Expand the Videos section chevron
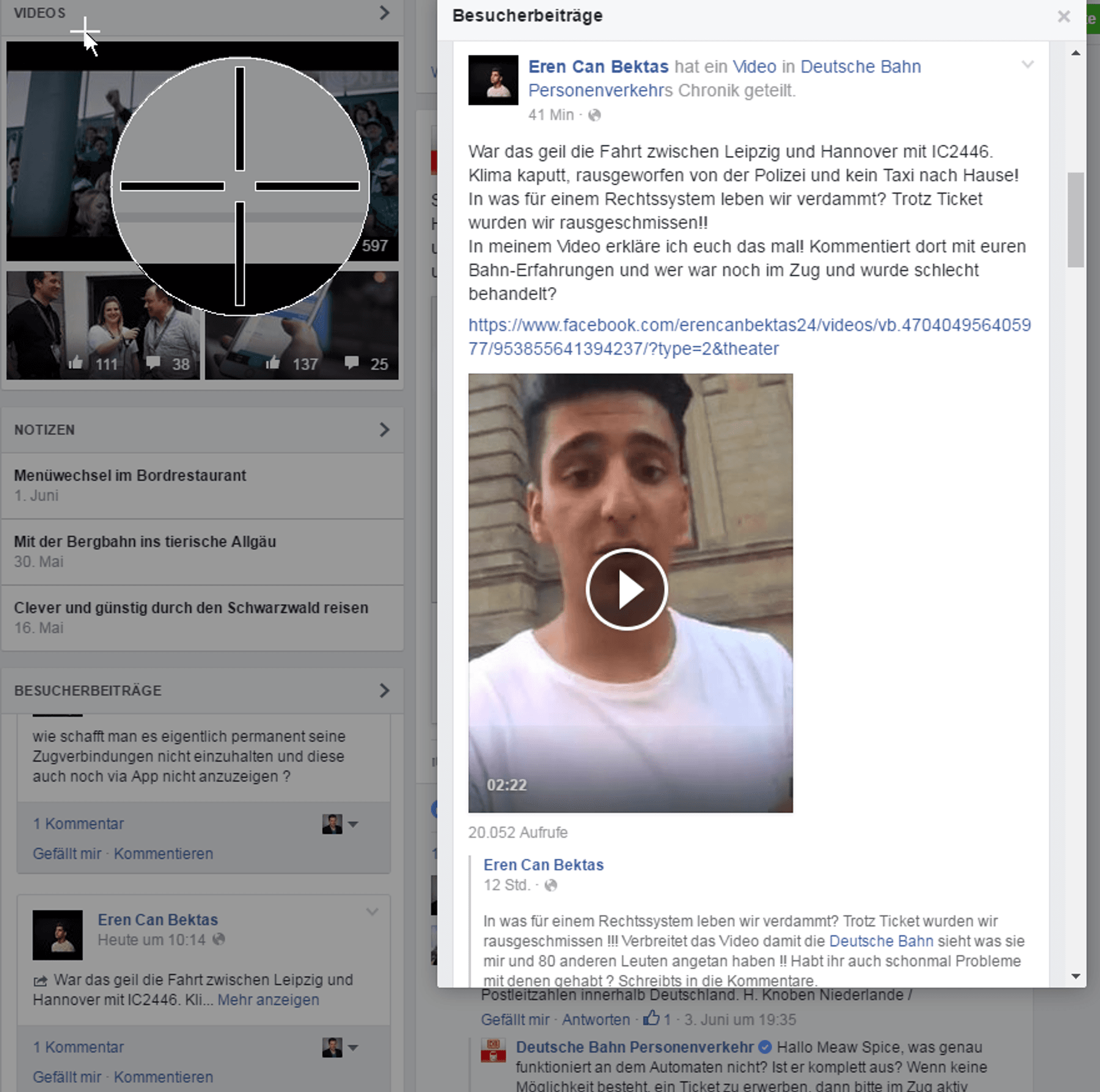 click(384, 13)
